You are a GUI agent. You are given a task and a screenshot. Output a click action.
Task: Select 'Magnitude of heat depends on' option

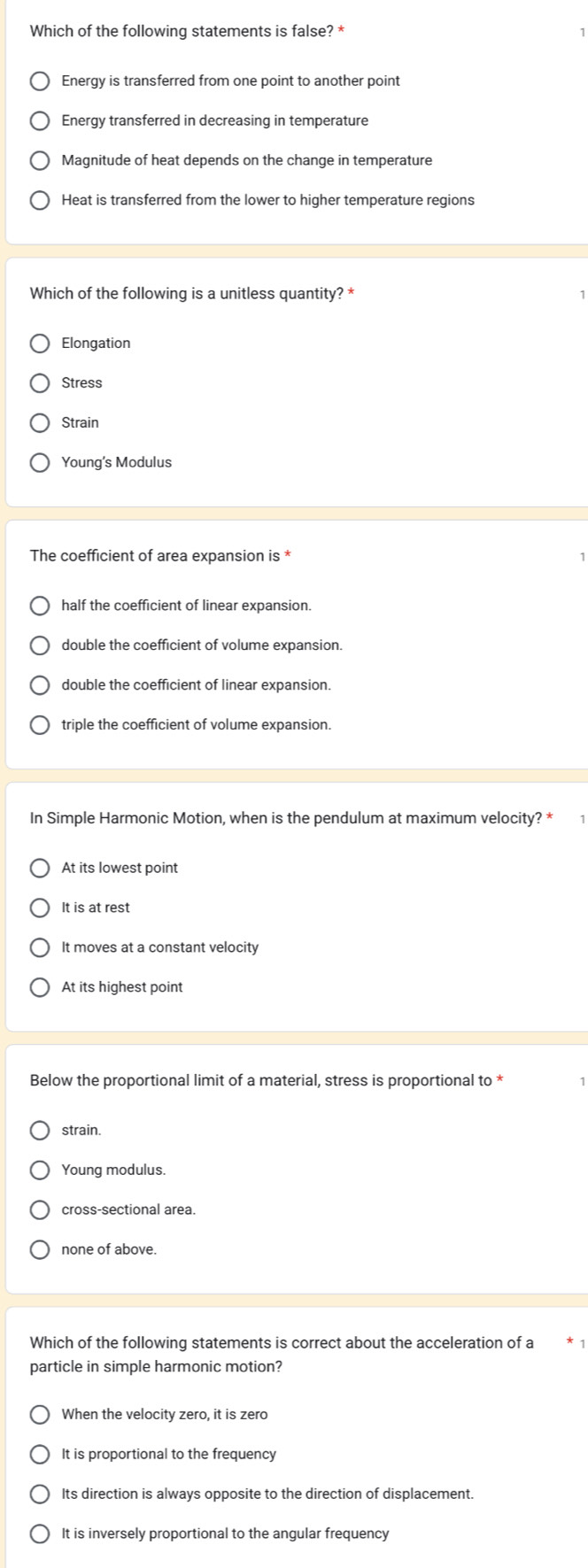41,161
